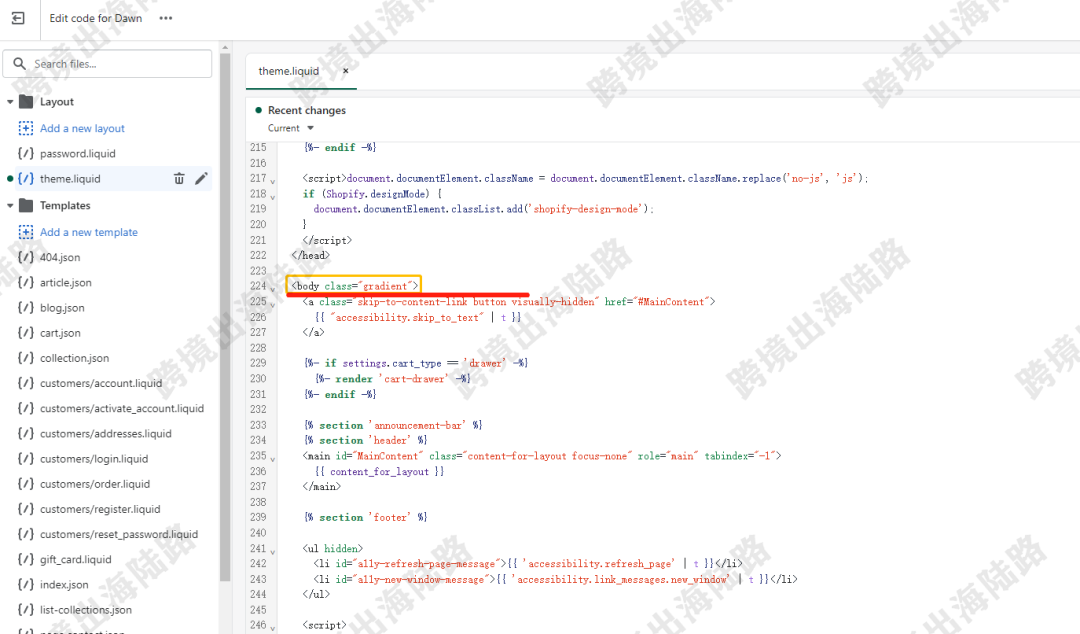This screenshot has width=1080, height=634.
Task: Click the cart.json file icon
Action: [25, 333]
